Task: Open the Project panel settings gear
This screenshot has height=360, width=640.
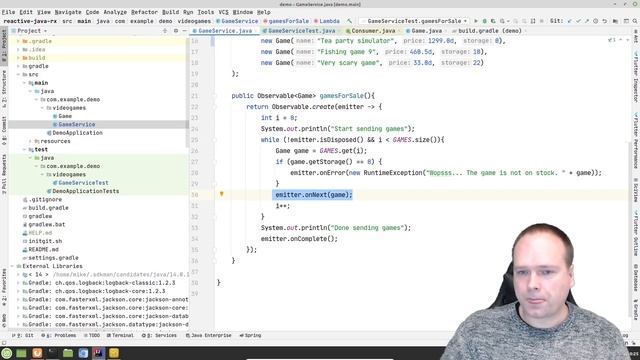Action: pos(176,31)
